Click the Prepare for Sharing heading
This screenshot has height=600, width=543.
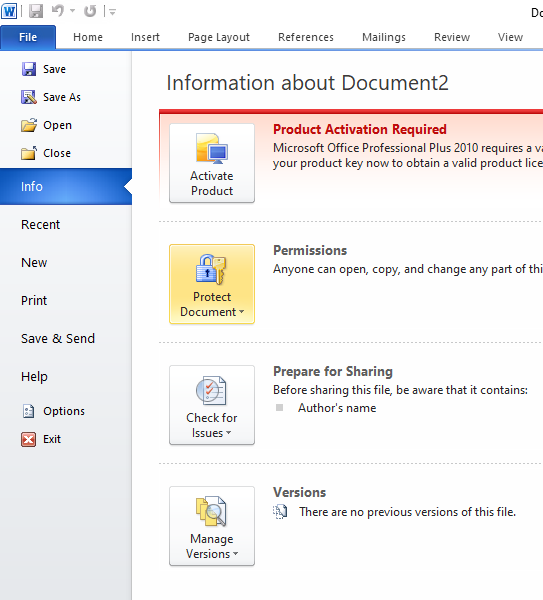tap(333, 371)
